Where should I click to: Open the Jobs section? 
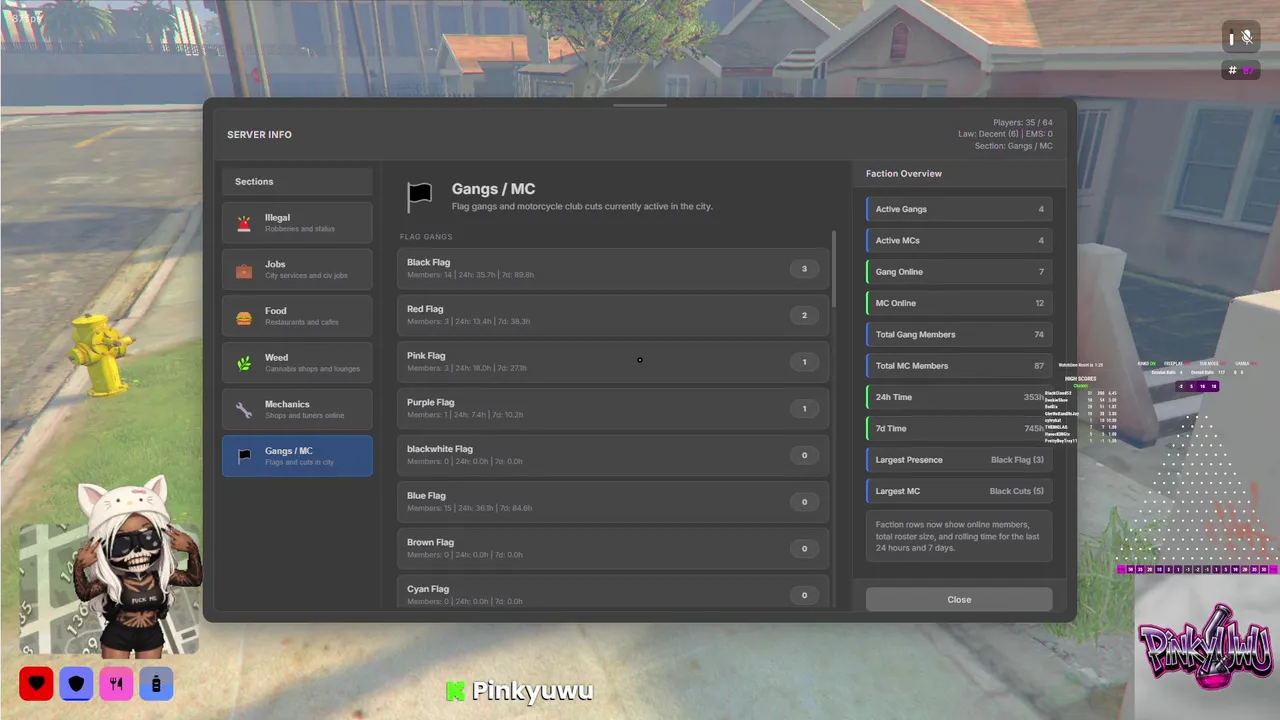297,270
